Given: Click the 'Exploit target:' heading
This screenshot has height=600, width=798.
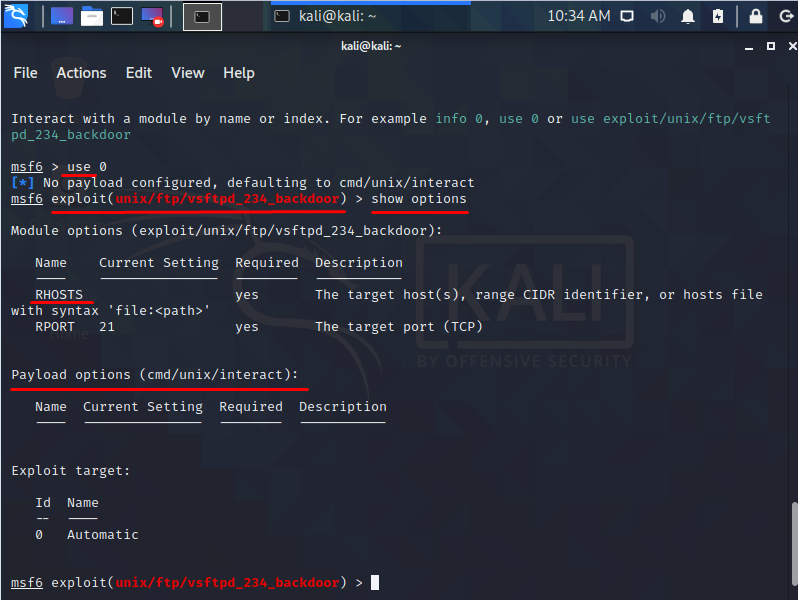Looking at the screenshot, I should pos(71,471).
